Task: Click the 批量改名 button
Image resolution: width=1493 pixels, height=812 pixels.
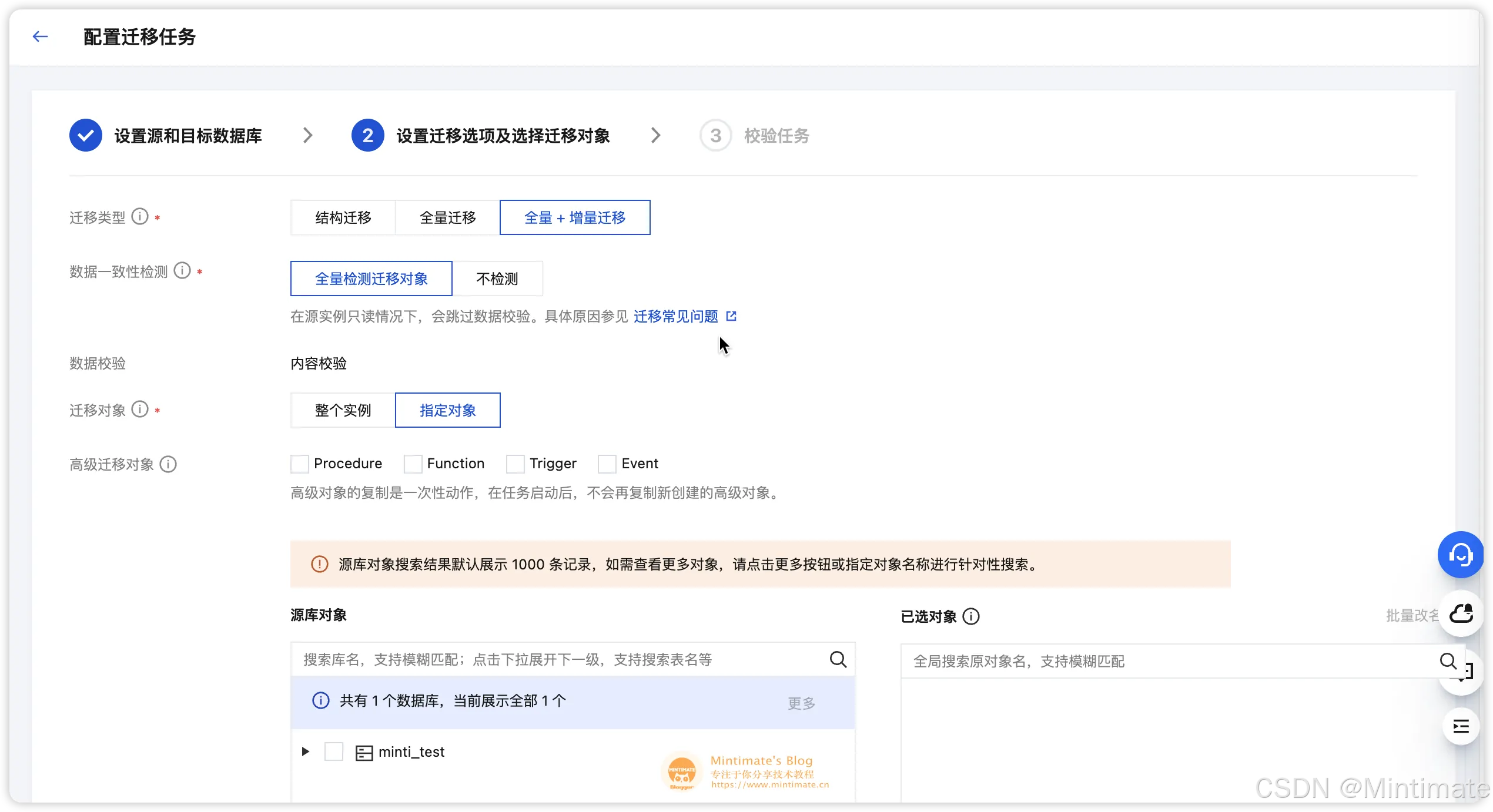Action: point(1413,616)
